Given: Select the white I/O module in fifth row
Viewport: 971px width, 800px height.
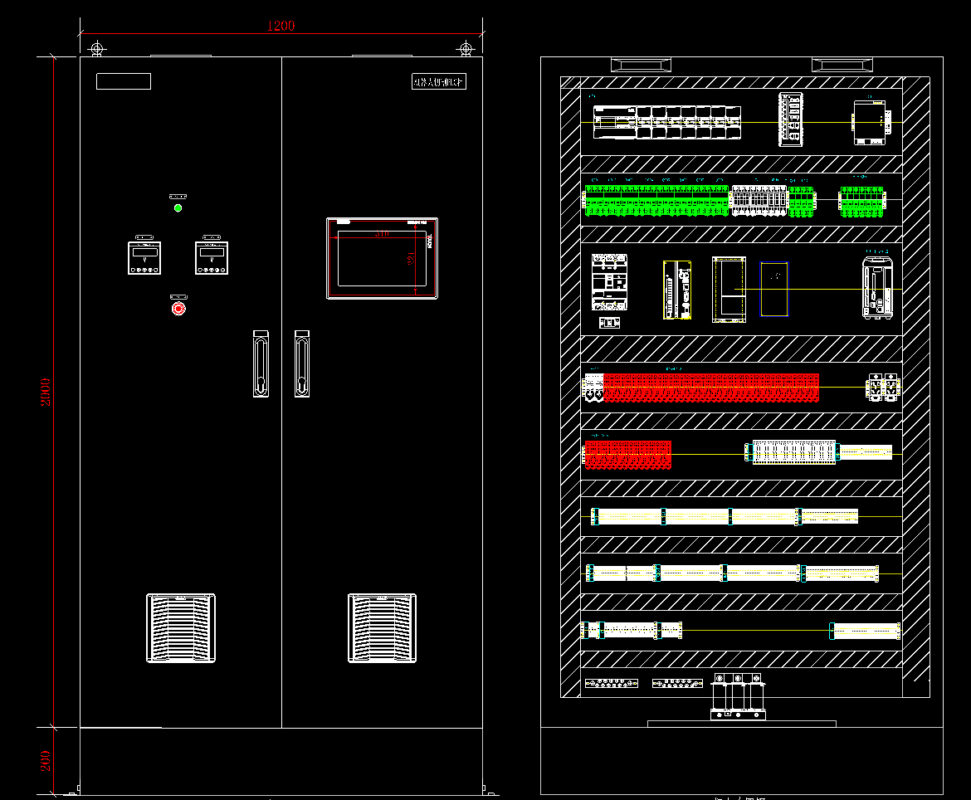Looking at the screenshot, I should (794, 452).
